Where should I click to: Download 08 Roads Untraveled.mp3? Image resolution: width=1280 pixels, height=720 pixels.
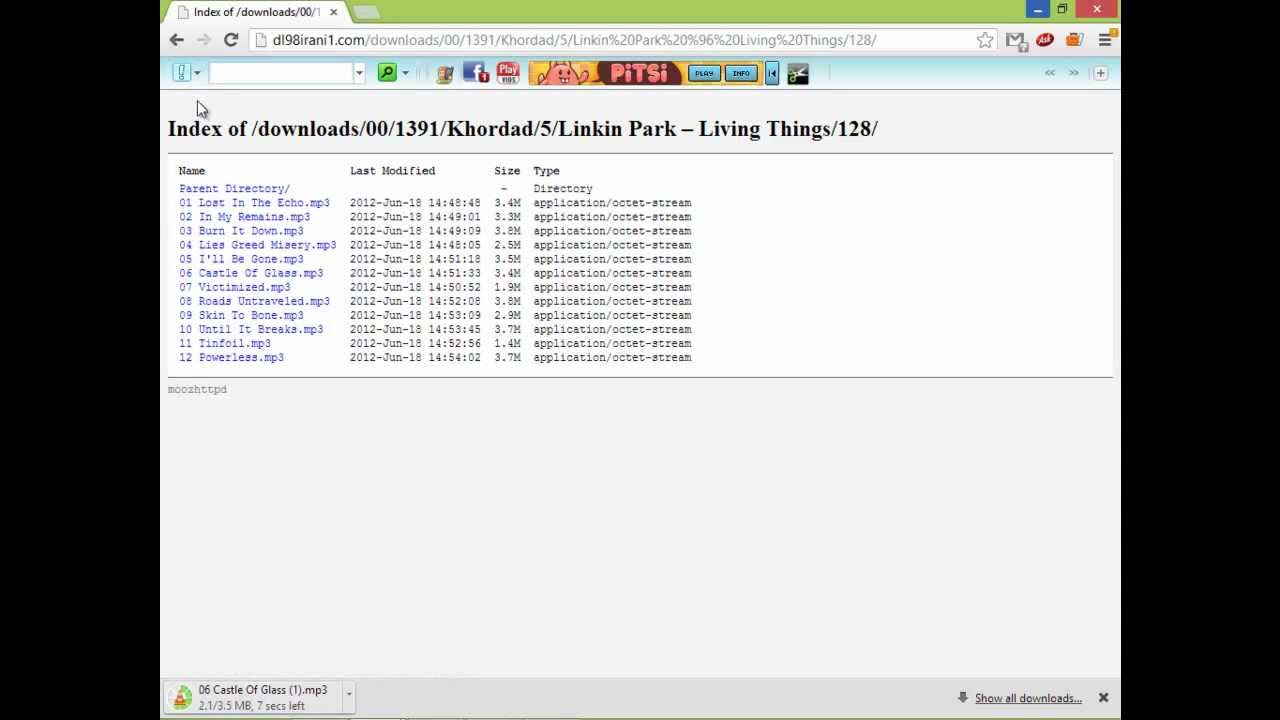[x=254, y=301]
